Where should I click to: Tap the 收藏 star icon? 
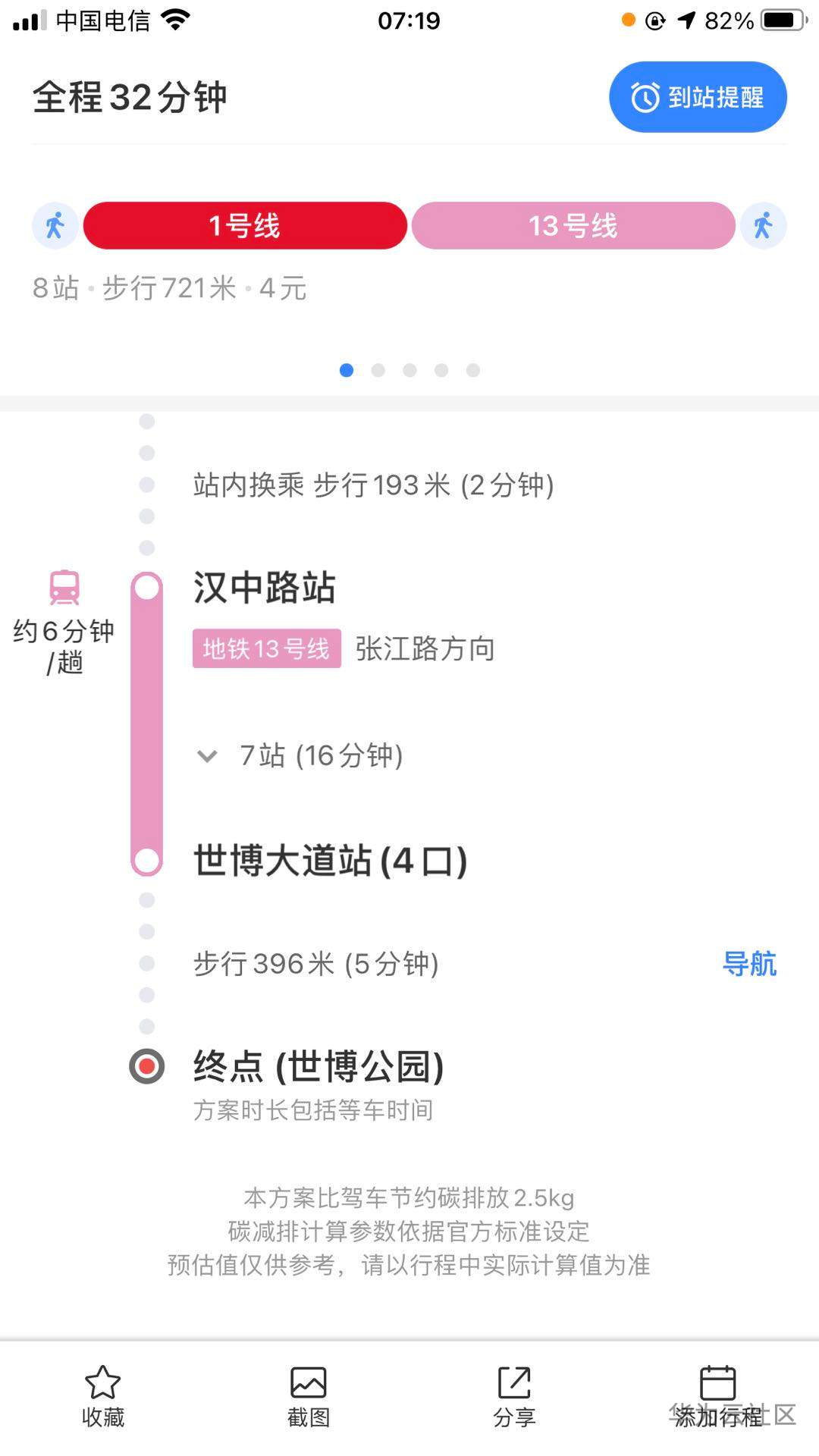coord(102,1382)
